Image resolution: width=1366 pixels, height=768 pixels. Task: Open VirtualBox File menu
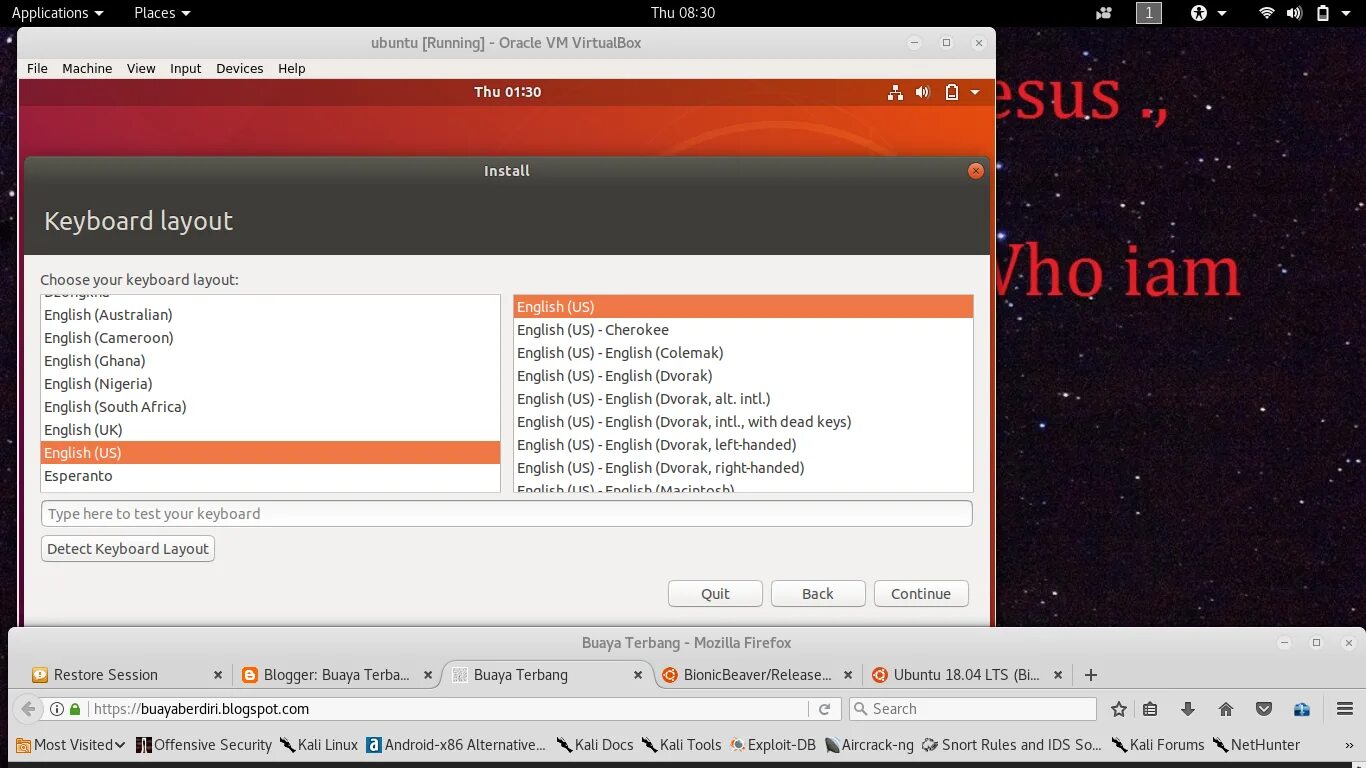click(x=37, y=69)
